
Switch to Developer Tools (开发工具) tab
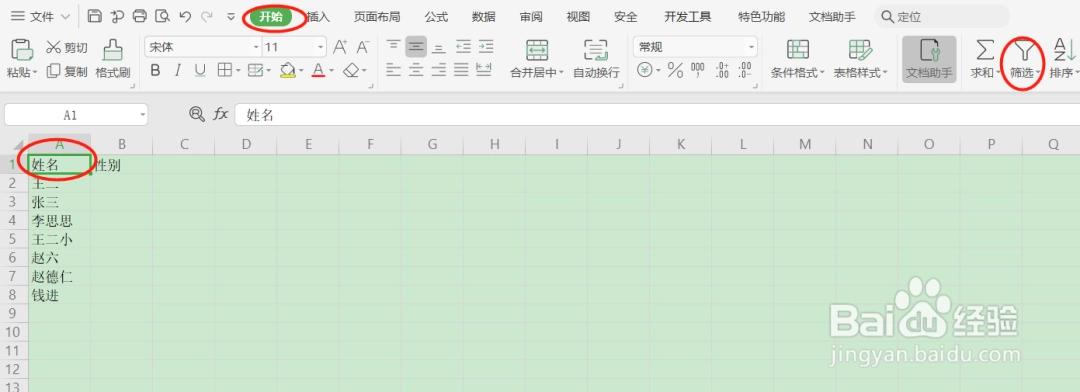coord(687,17)
